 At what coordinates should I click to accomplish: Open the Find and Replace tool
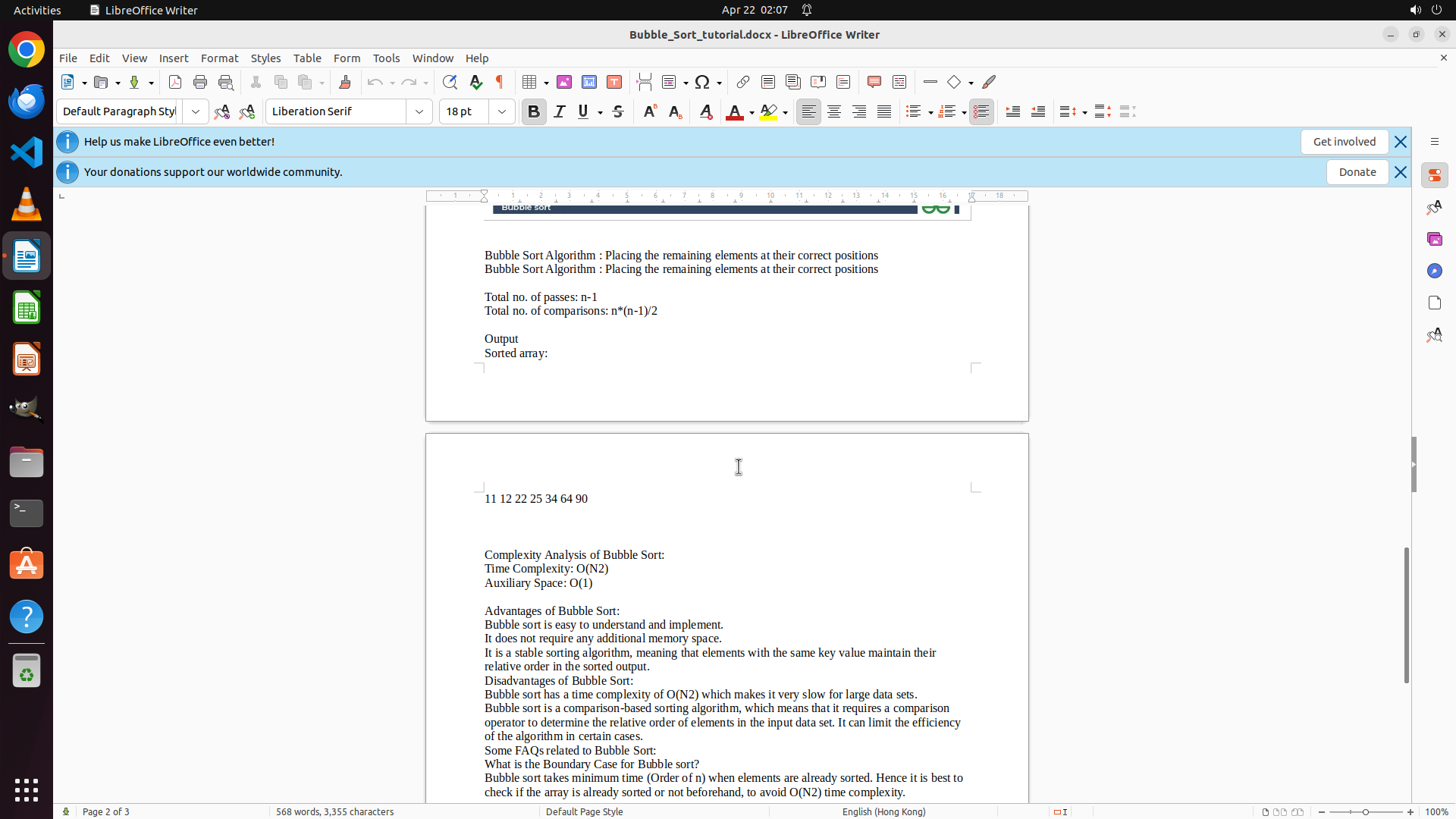[x=450, y=82]
